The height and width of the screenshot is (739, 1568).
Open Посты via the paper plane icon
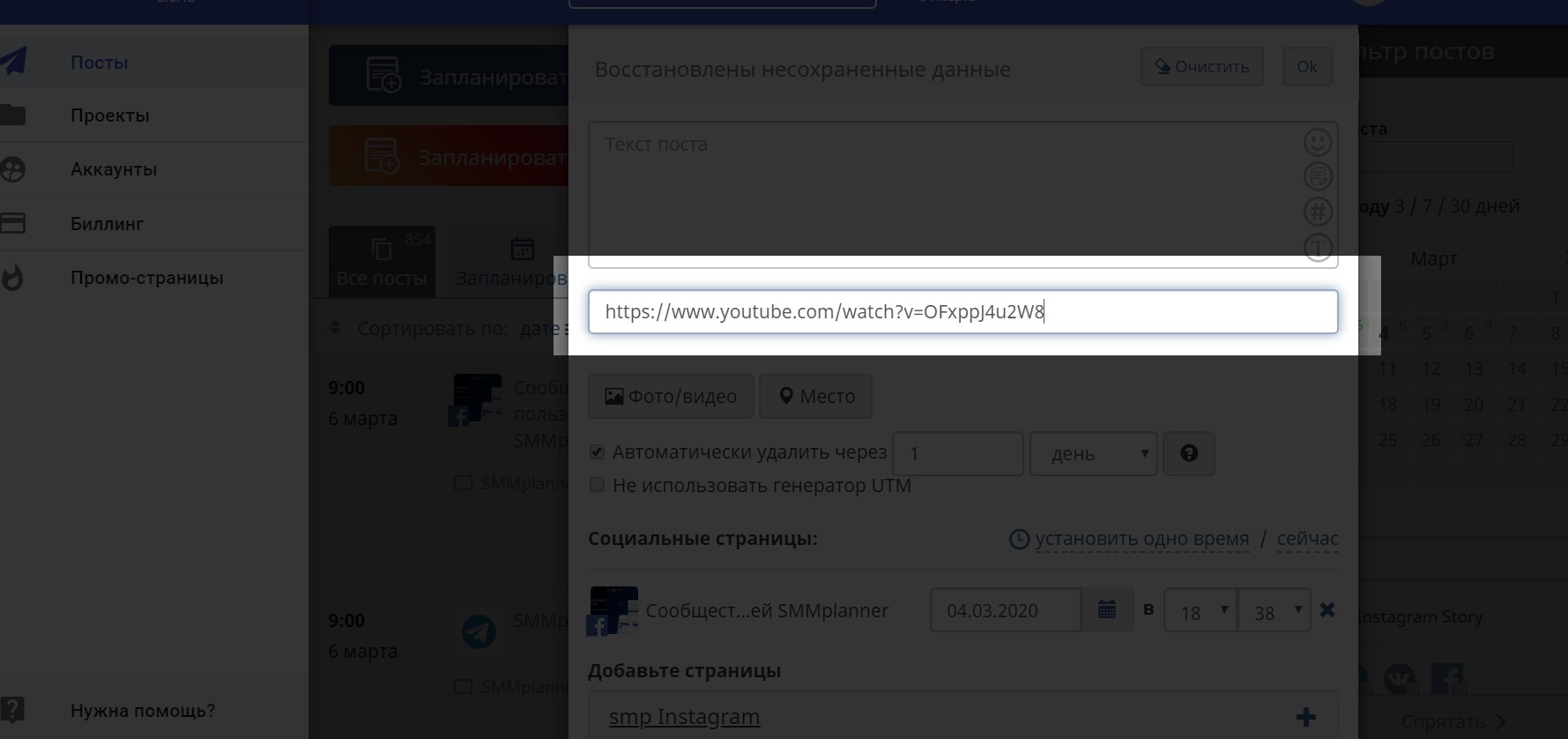coord(13,61)
